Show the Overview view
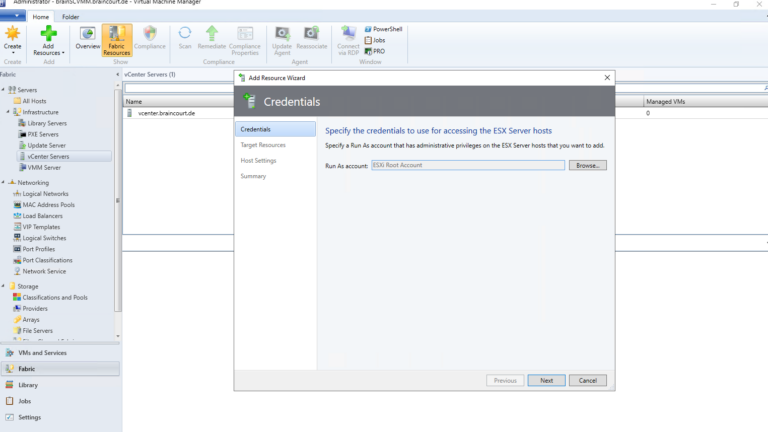768x432 pixels. (88, 38)
